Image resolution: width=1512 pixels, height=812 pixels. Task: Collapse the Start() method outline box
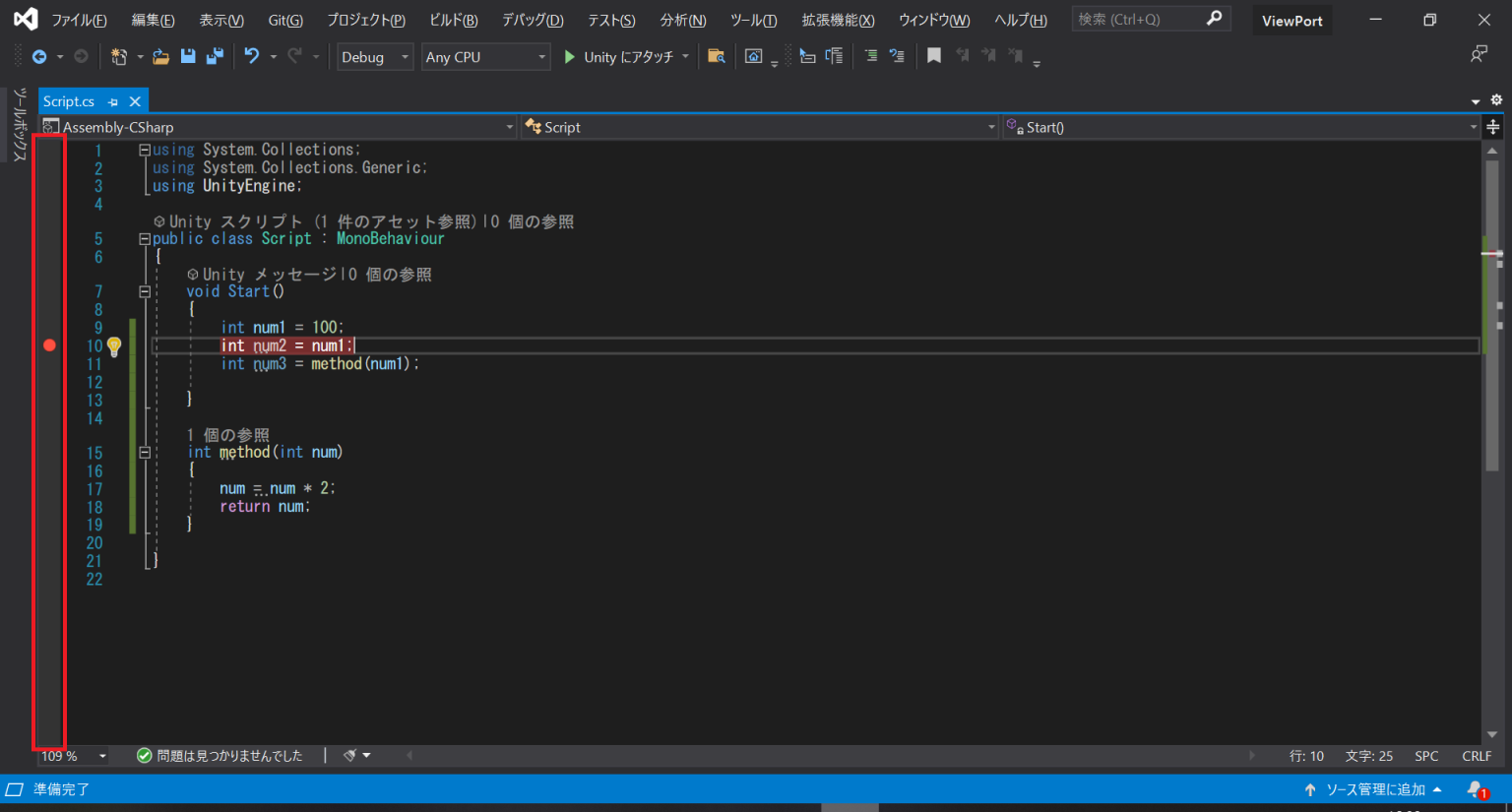[x=145, y=291]
